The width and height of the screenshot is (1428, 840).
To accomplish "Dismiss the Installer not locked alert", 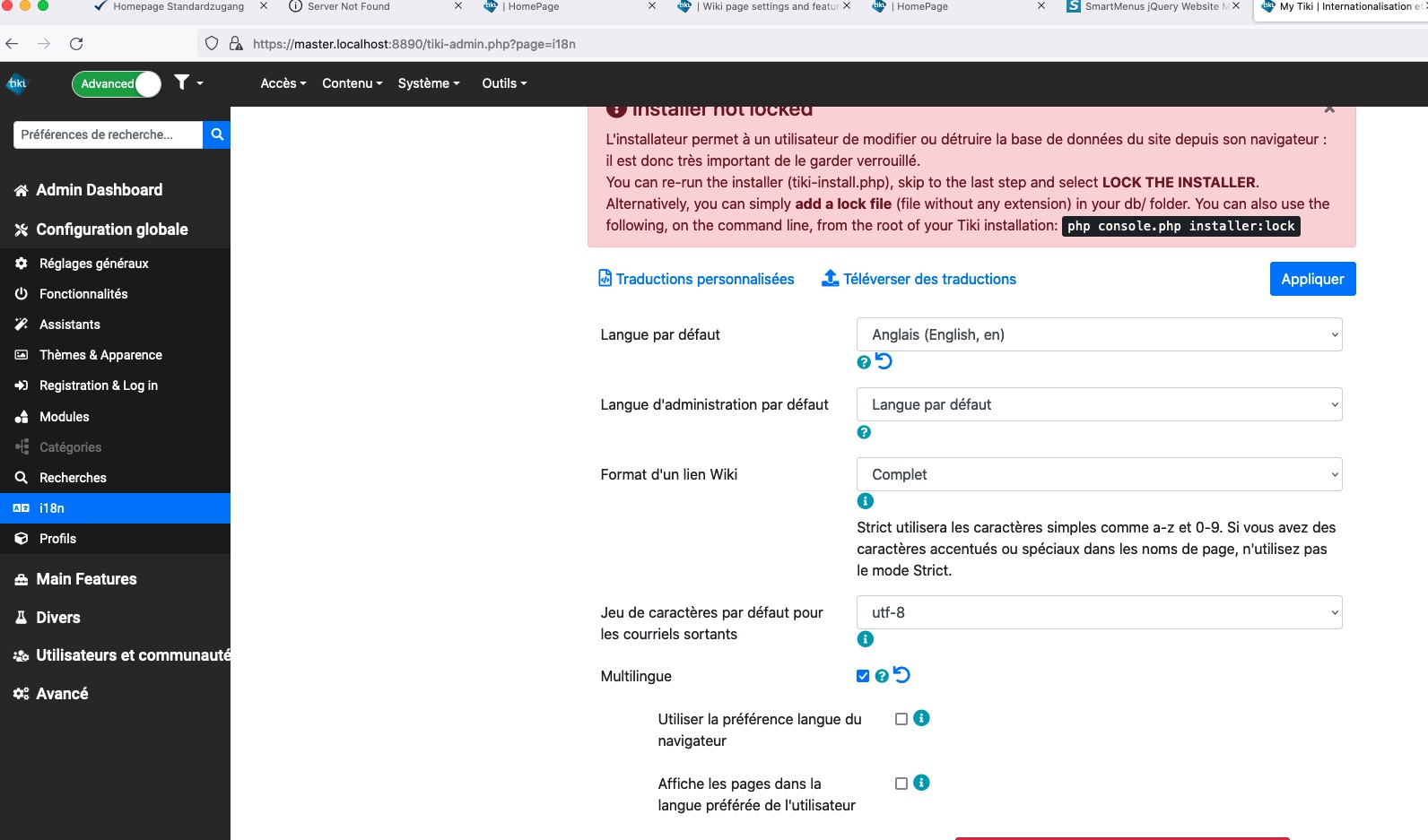I will coord(1329,109).
